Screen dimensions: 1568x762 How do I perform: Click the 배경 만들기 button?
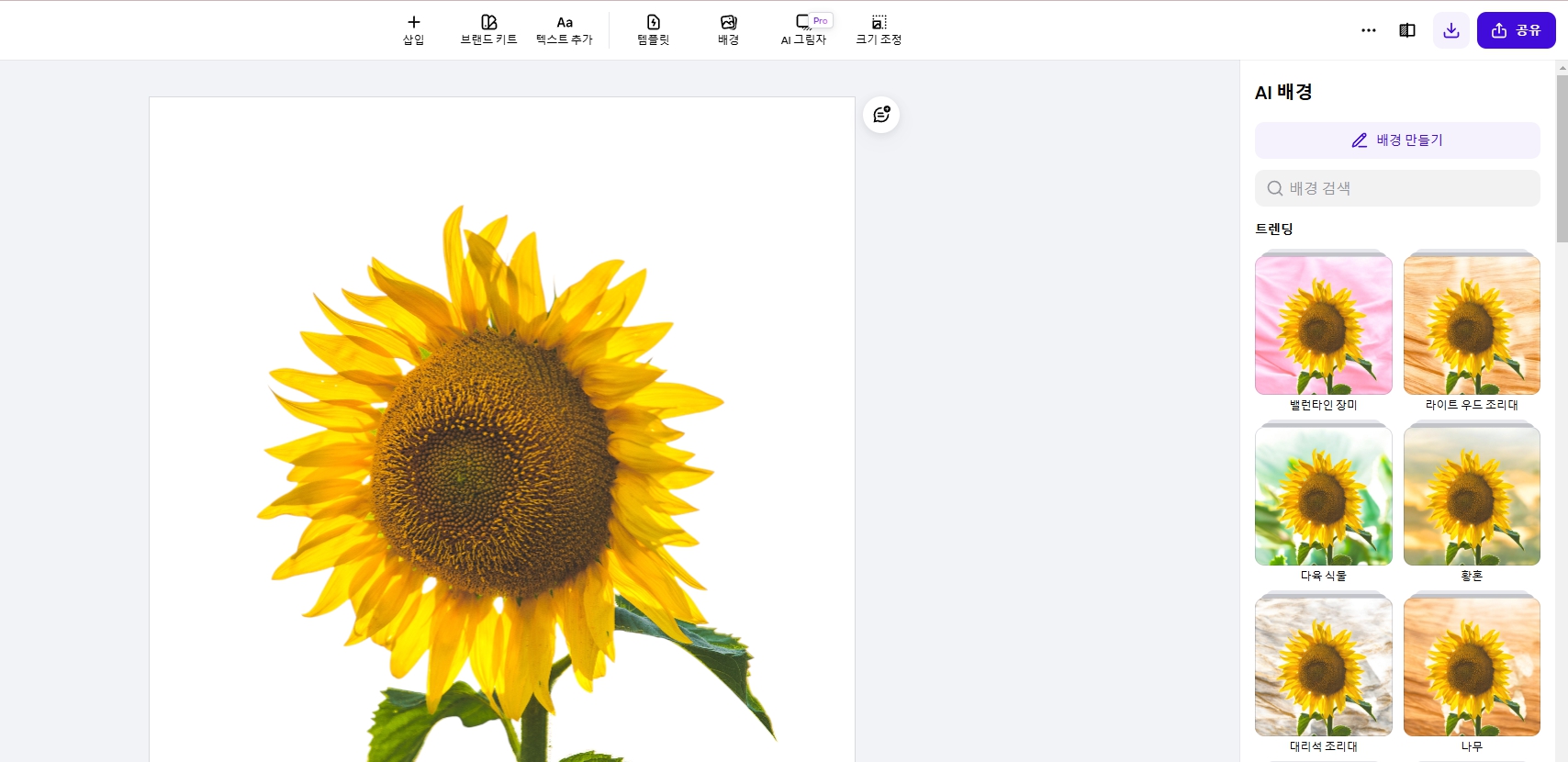[x=1397, y=140]
